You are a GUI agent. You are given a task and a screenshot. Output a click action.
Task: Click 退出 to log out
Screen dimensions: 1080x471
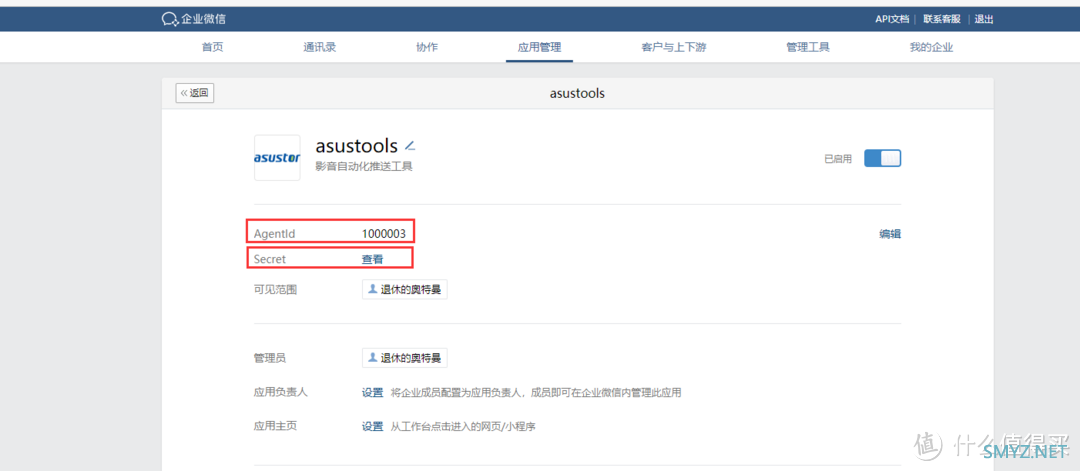click(x=984, y=19)
